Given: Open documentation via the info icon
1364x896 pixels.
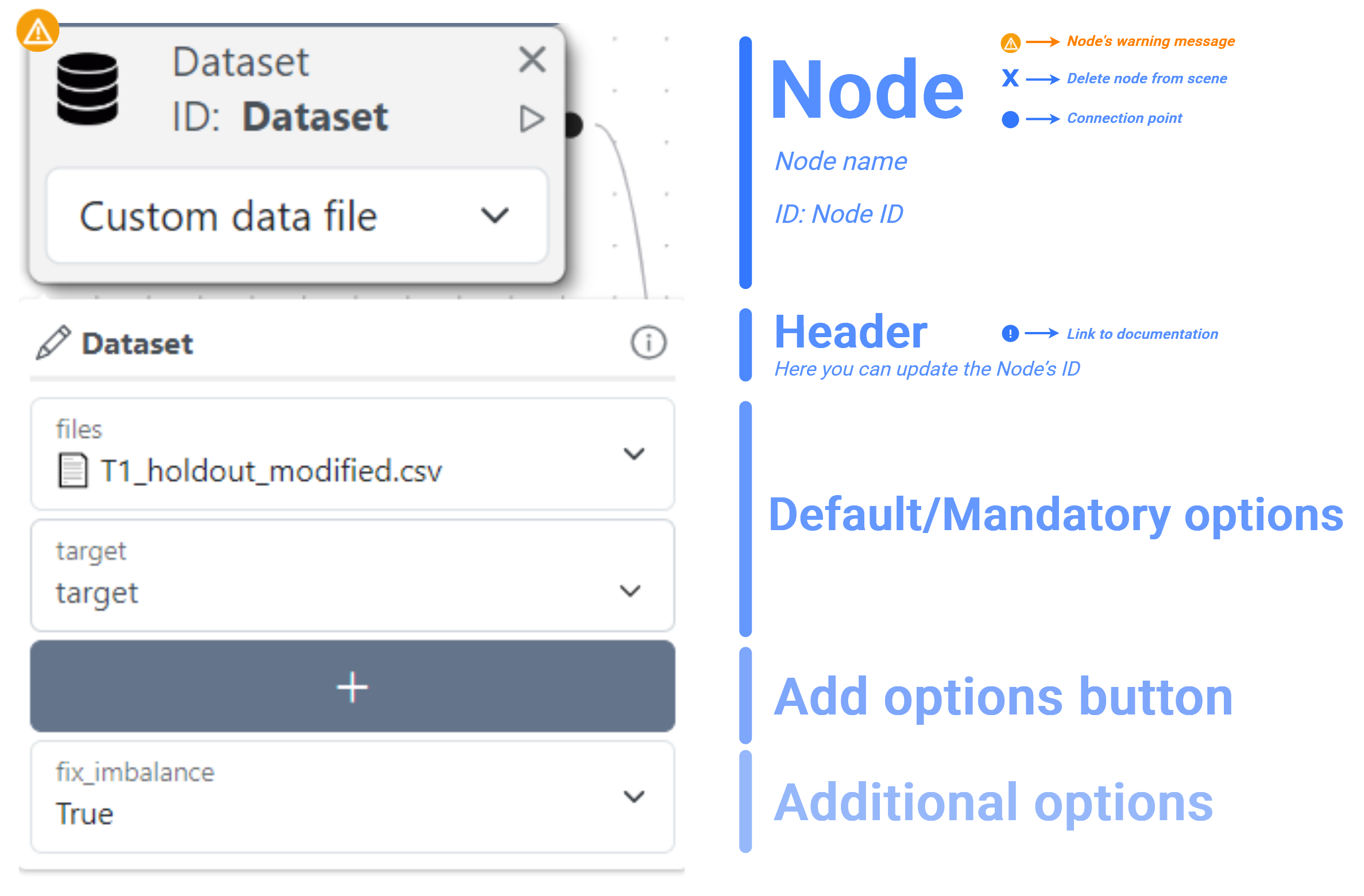Looking at the screenshot, I should click(648, 343).
